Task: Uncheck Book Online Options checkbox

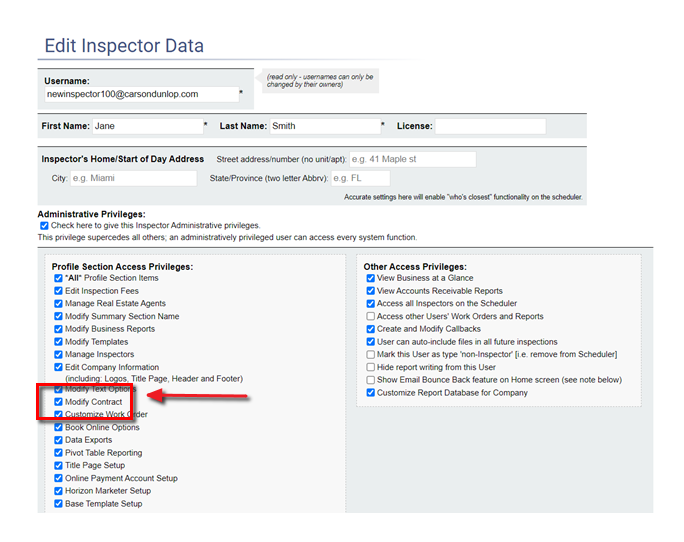Action: point(58,427)
